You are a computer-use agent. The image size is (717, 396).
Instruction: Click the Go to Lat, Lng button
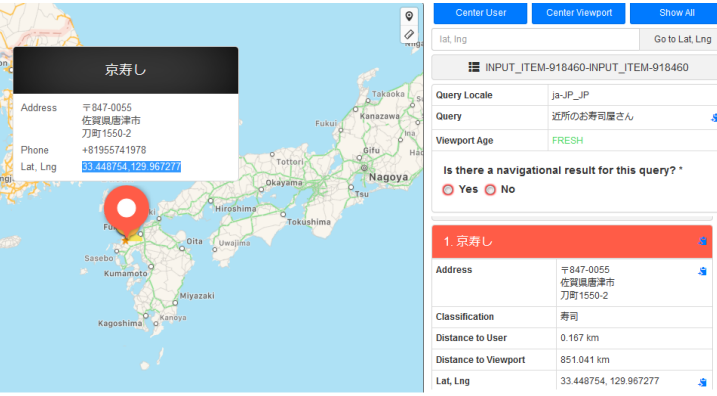679,39
